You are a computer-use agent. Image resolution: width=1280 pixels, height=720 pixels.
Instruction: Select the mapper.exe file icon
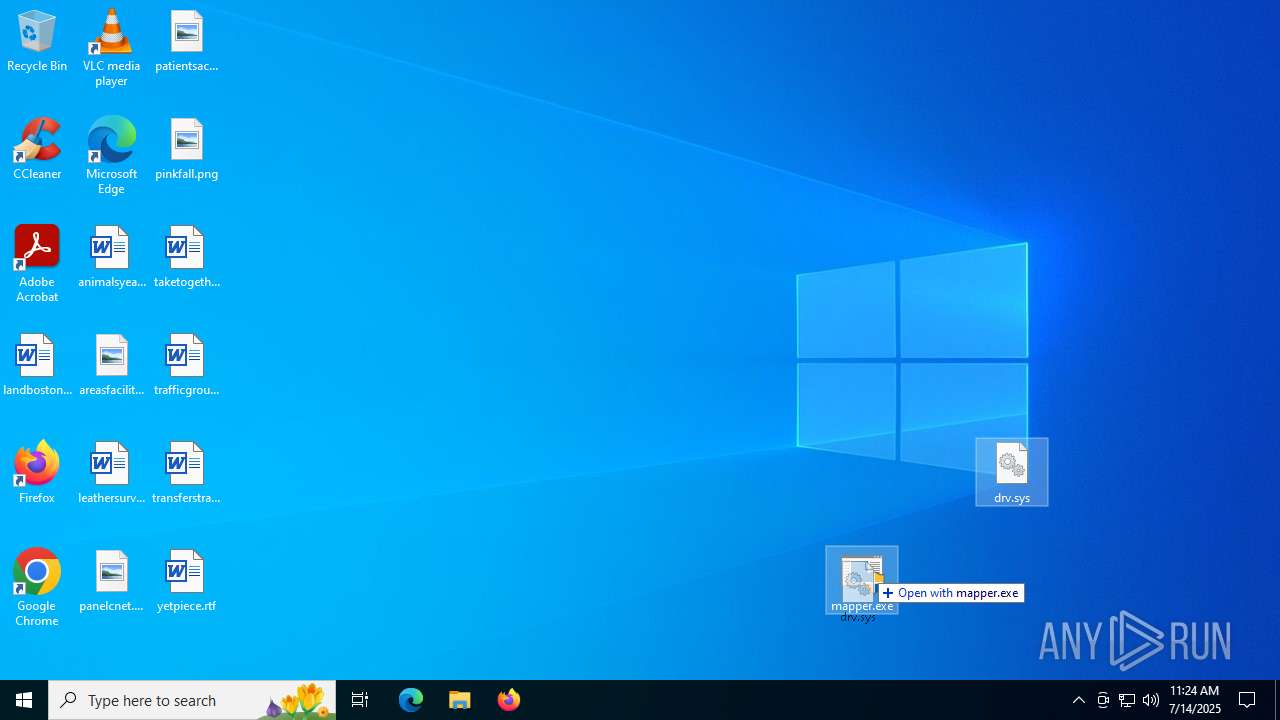pyautogui.click(x=862, y=580)
